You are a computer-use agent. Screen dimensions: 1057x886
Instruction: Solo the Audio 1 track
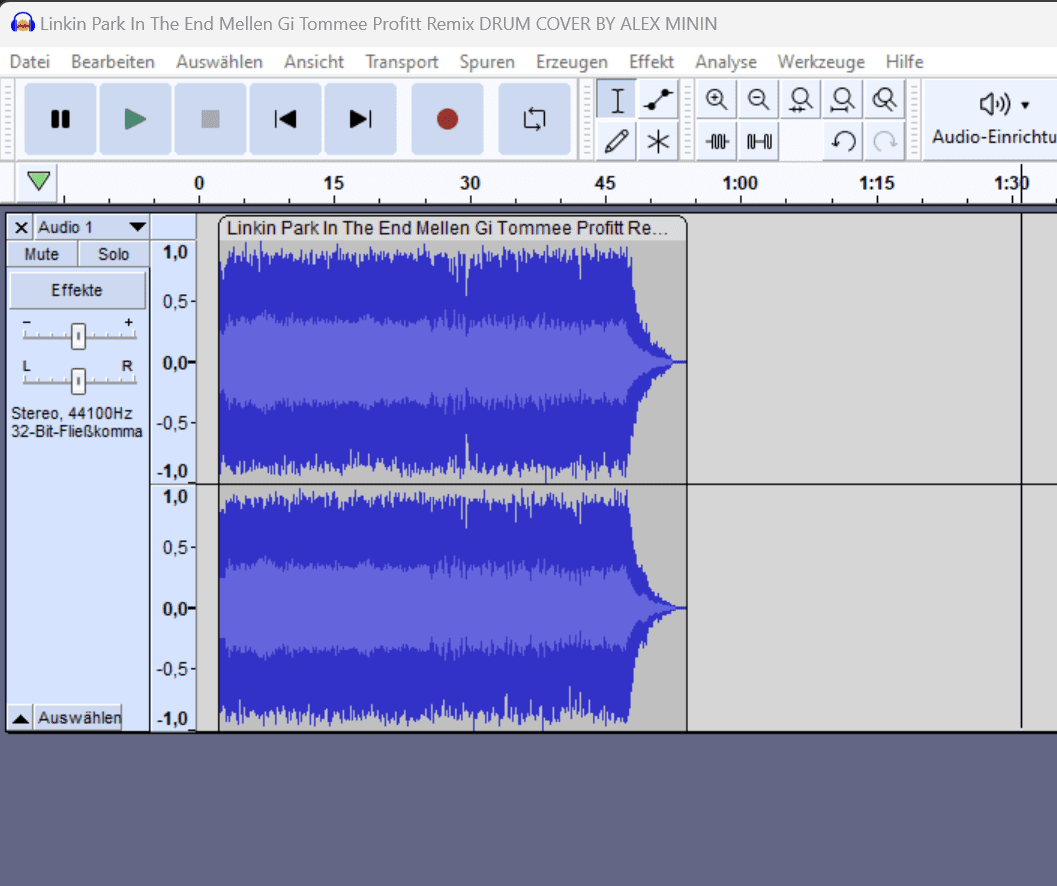(113, 254)
